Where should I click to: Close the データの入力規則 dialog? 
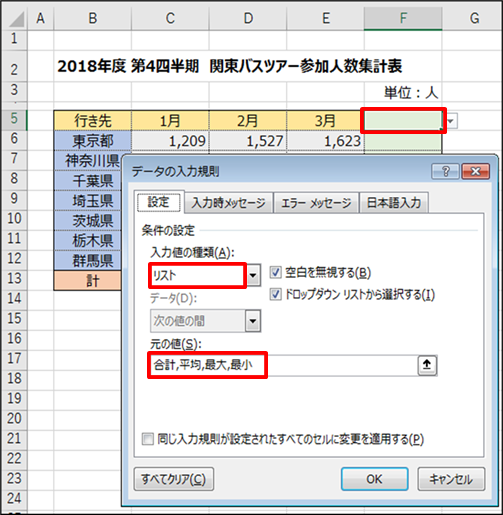476,171
